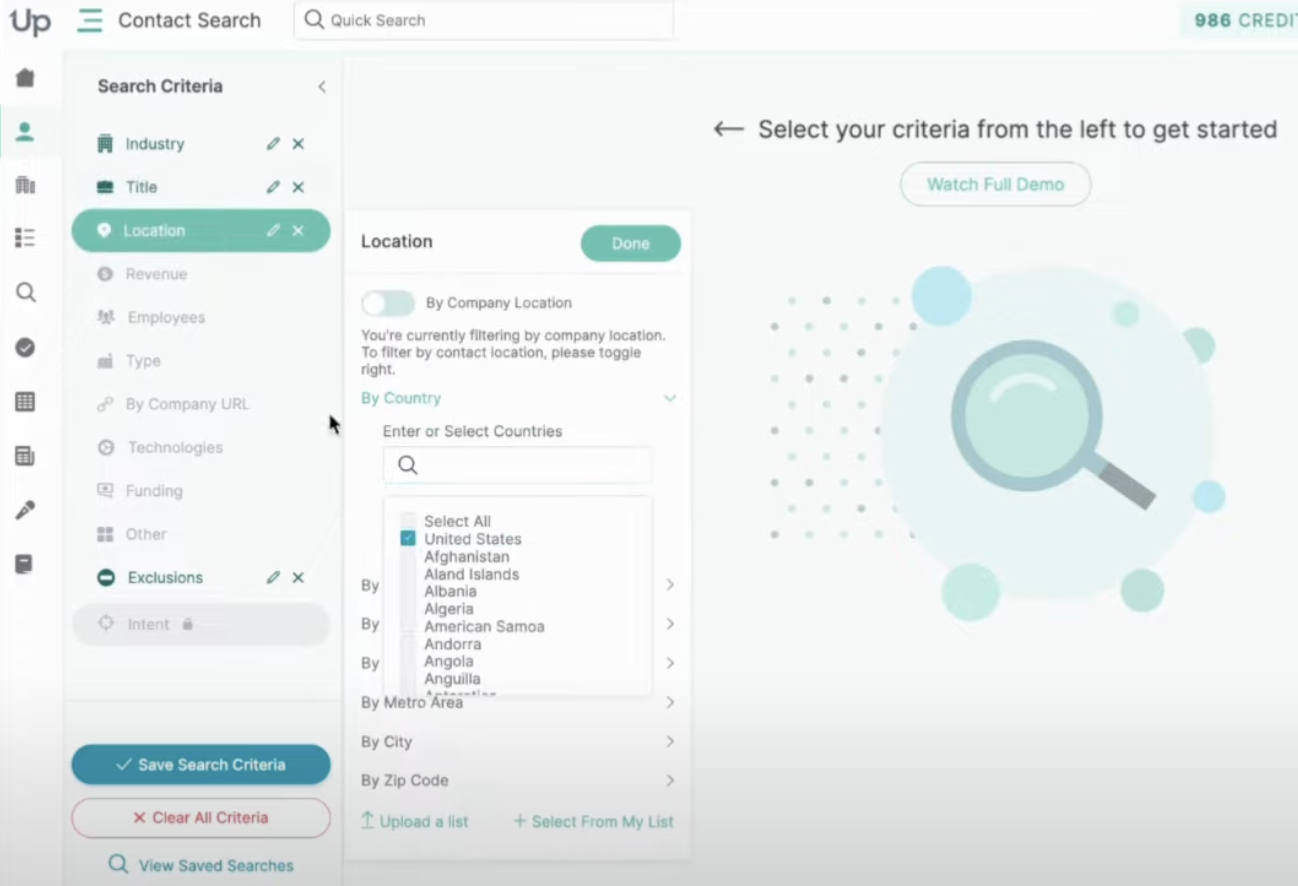This screenshot has width=1298, height=886.
Task: Click the magnifier inside the countries search box
Action: (407, 465)
